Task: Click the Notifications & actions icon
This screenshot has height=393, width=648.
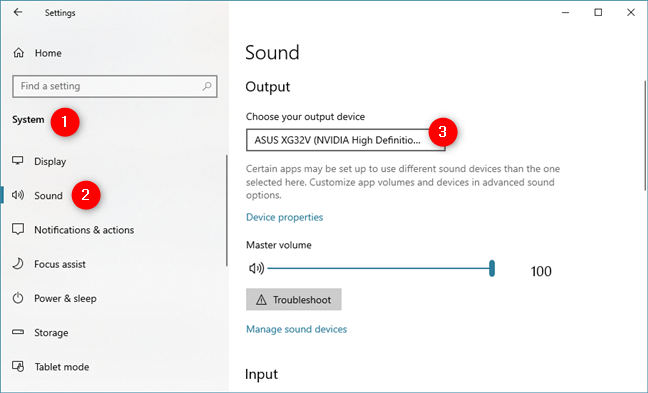Action: click(x=18, y=229)
